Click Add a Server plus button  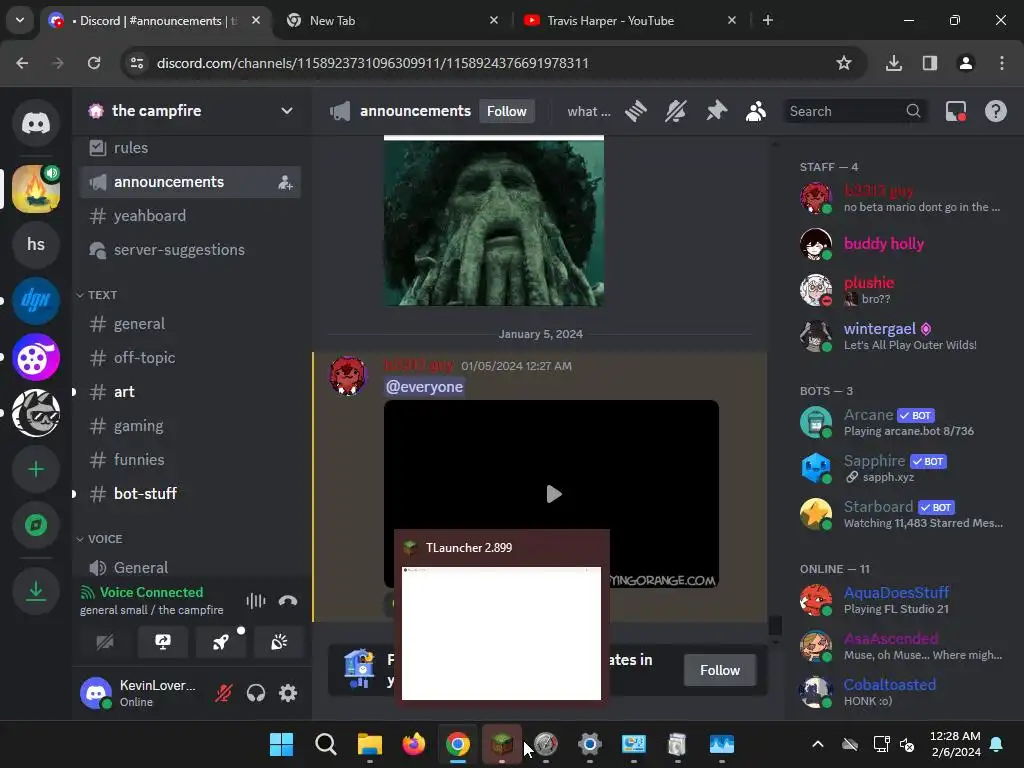[x=36, y=469]
